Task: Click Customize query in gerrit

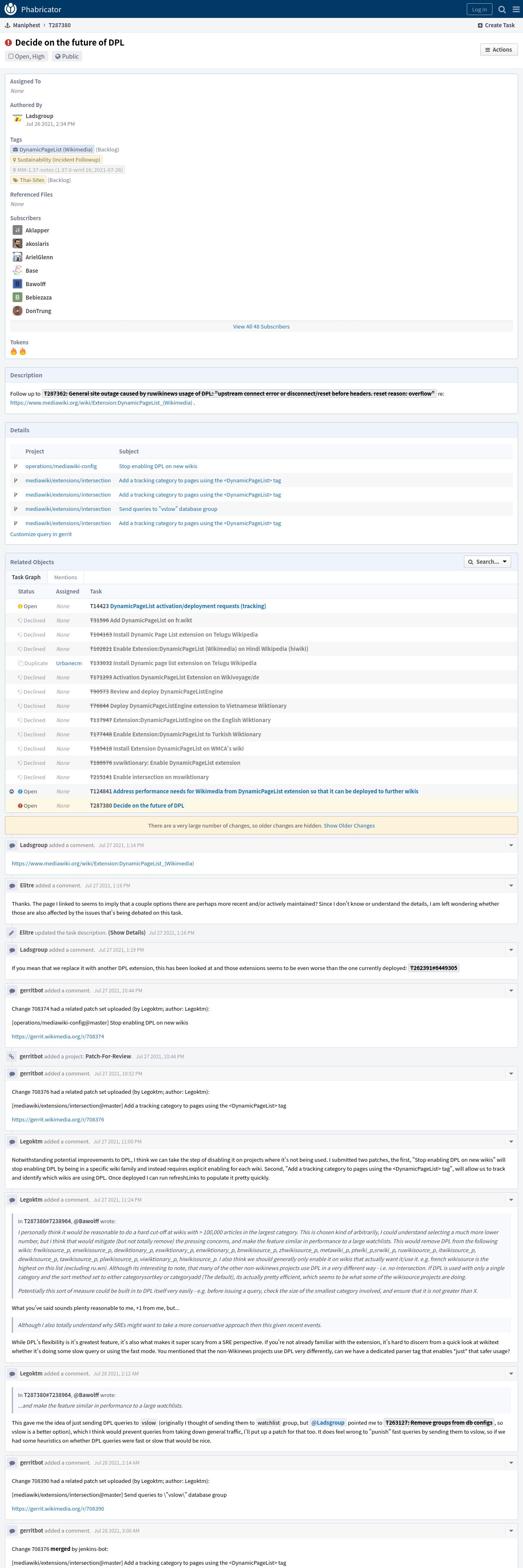Action: [x=41, y=534]
